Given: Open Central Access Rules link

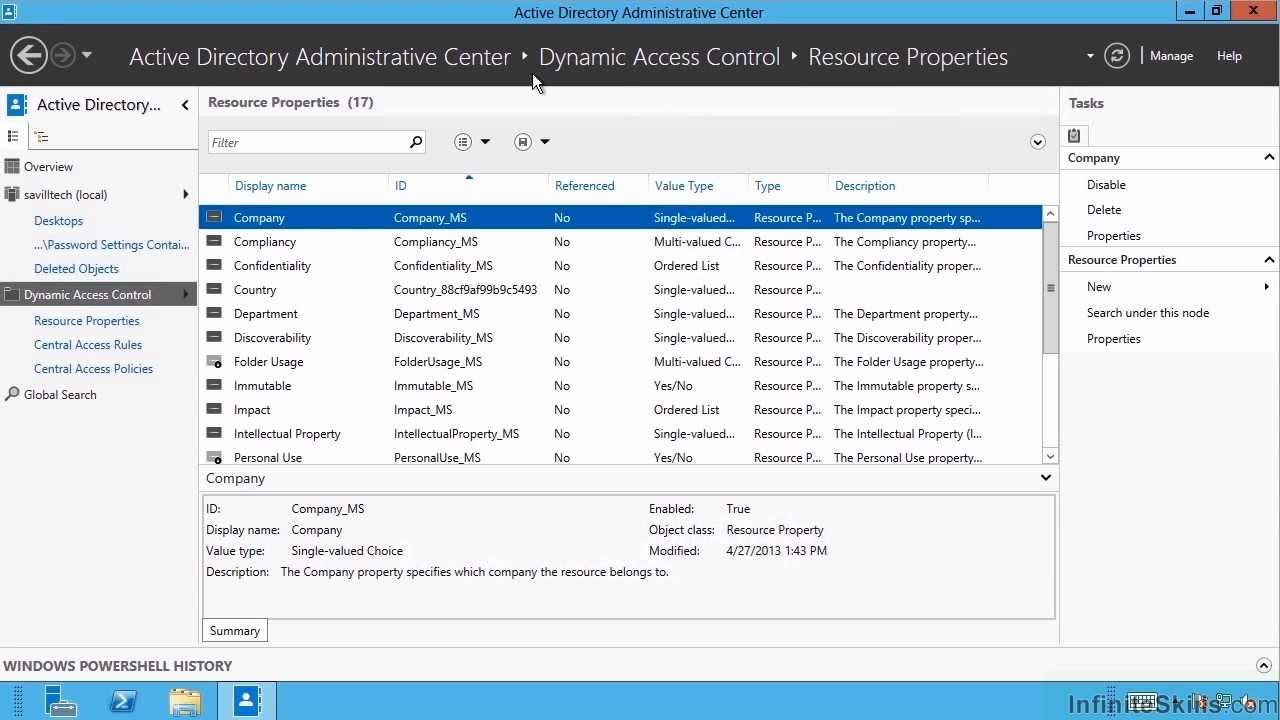Looking at the screenshot, I should pyautogui.click(x=88, y=345).
